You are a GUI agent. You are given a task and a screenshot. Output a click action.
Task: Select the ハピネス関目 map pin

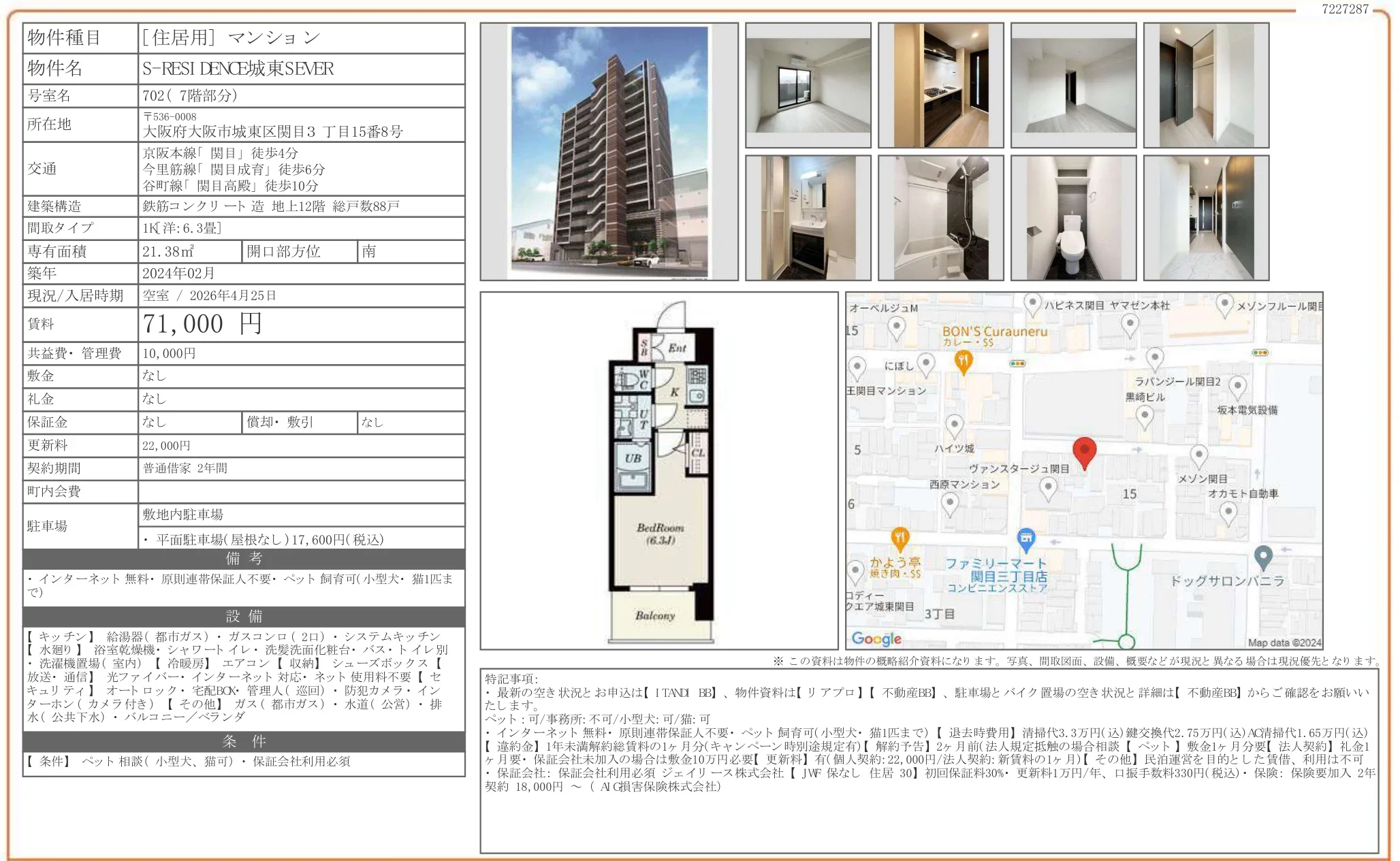coord(1032,302)
